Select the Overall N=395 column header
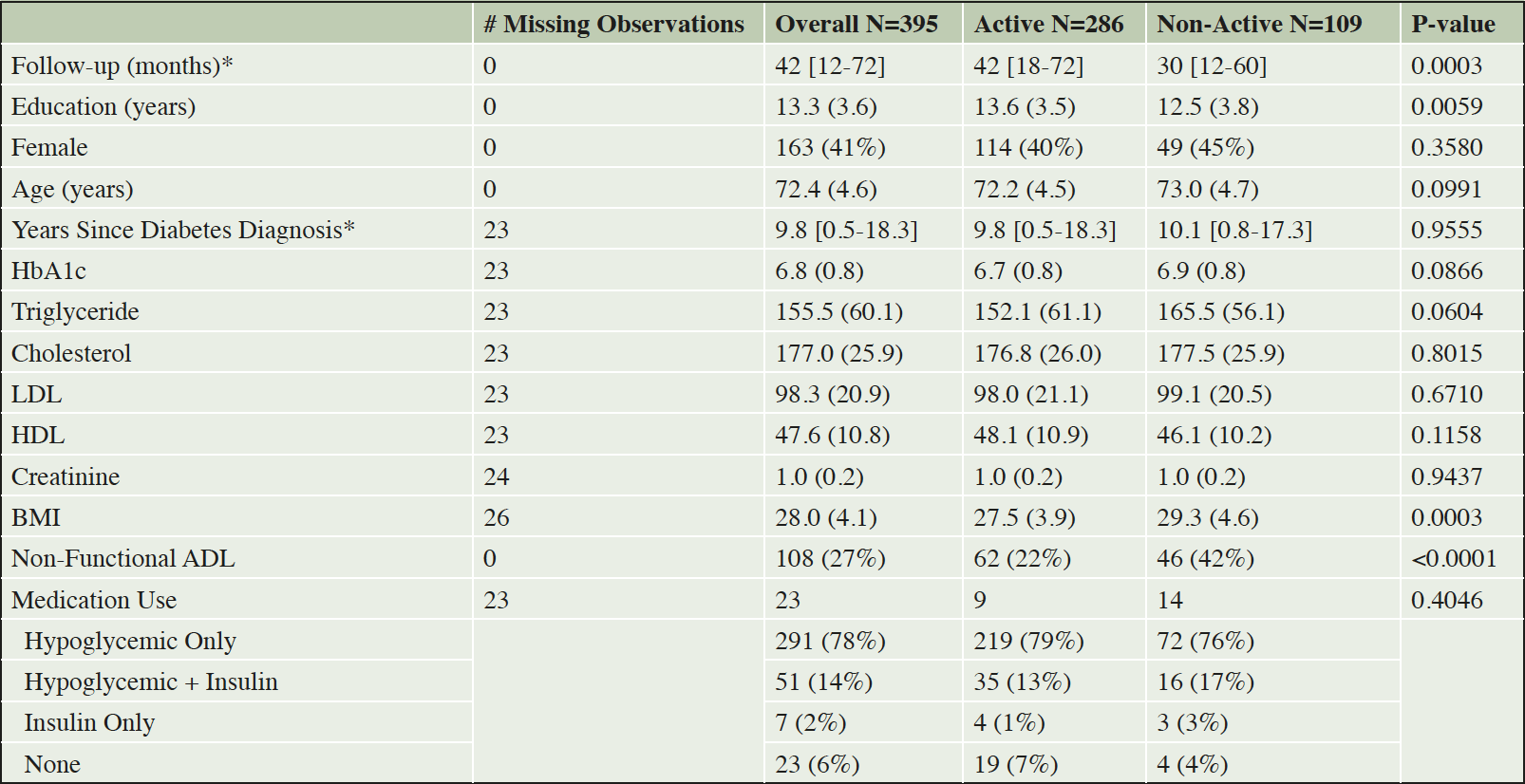 (857, 24)
